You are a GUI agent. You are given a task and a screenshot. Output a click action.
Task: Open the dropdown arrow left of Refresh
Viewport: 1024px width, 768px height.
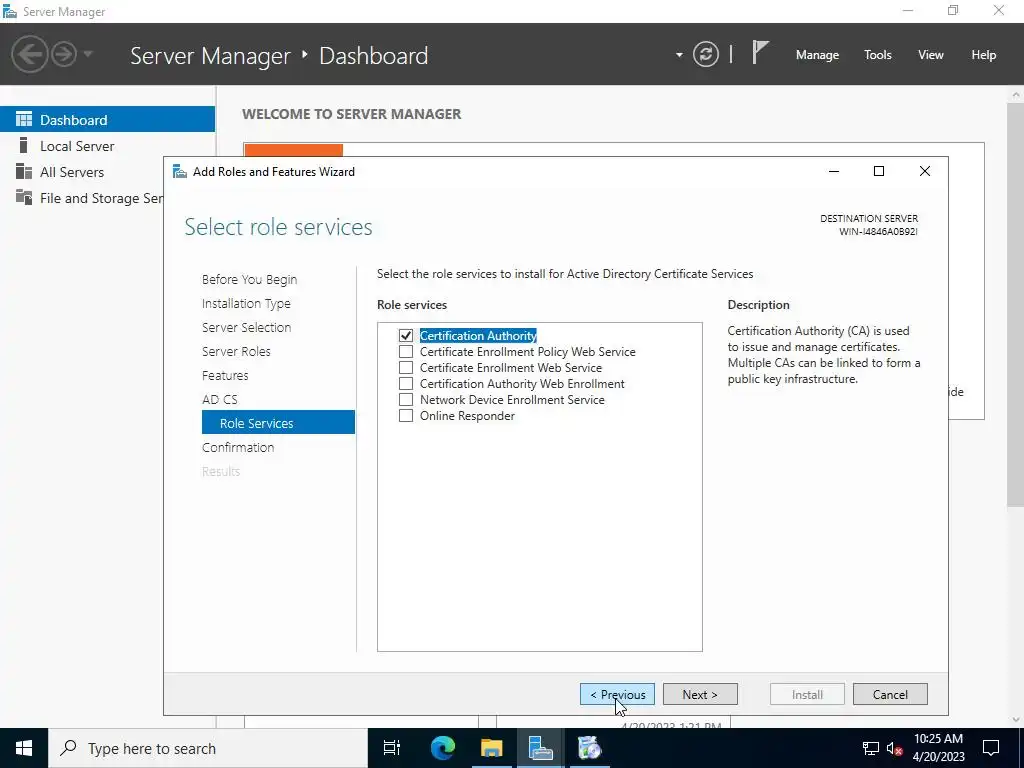tap(679, 55)
